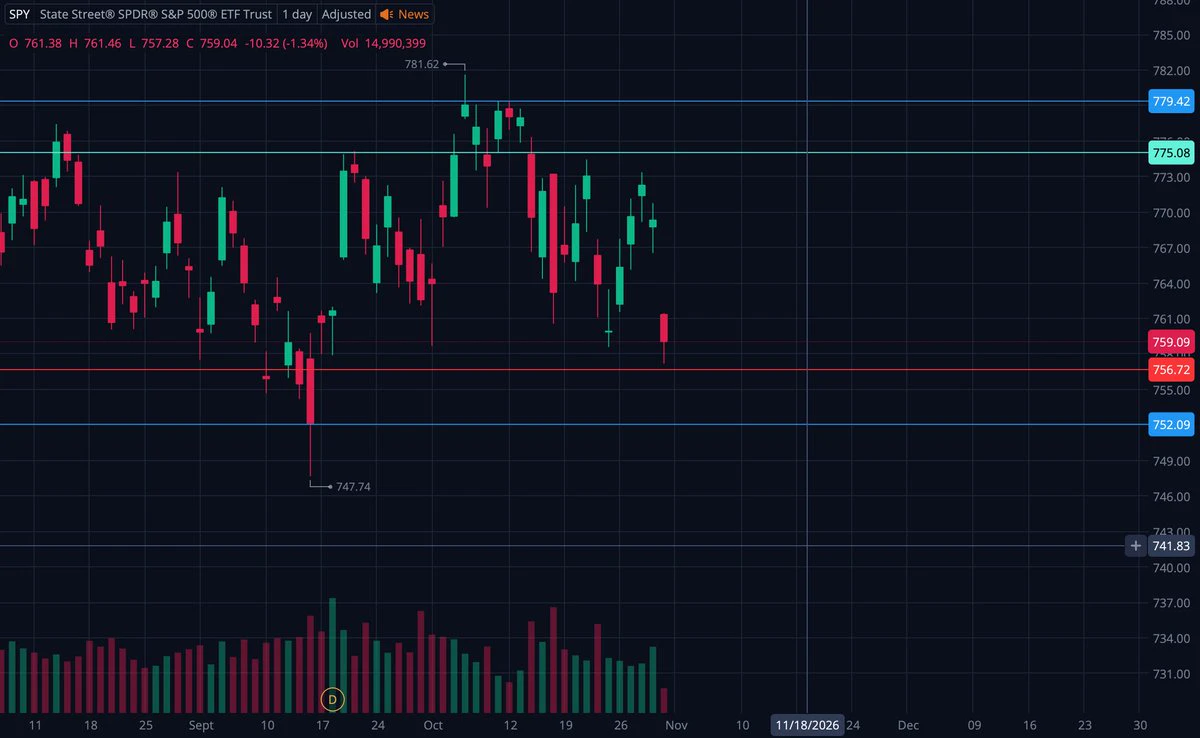This screenshot has height=738, width=1200.
Task: Click the low value L 757.28
Action: coord(152,43)
